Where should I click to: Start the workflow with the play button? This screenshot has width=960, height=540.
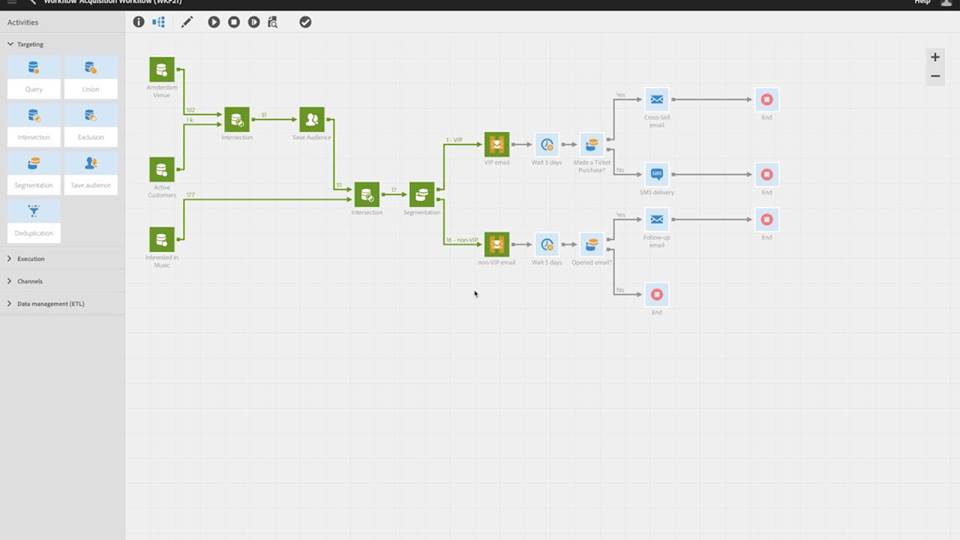214,22
